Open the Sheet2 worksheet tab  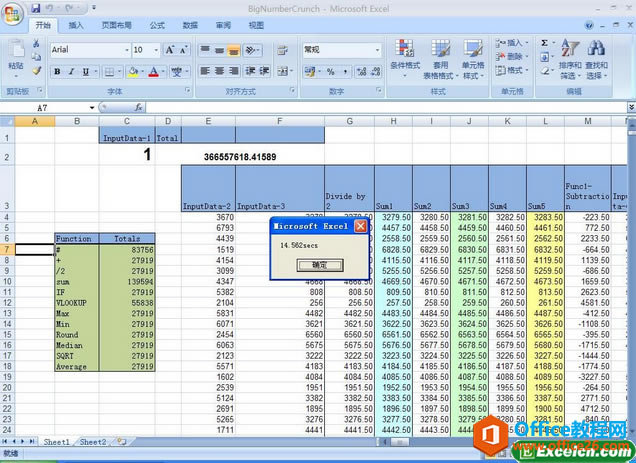tap(93, 442)
